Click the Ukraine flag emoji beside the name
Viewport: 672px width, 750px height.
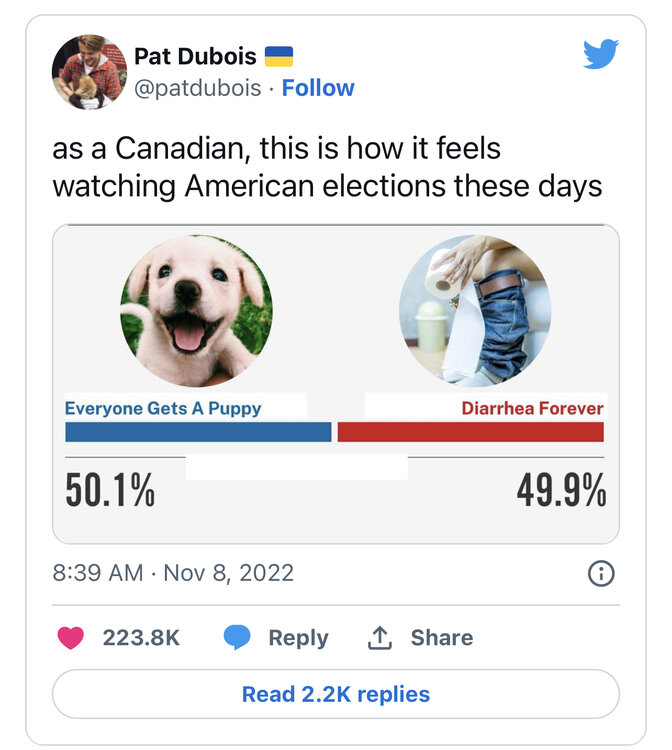(x=279, y=56)
